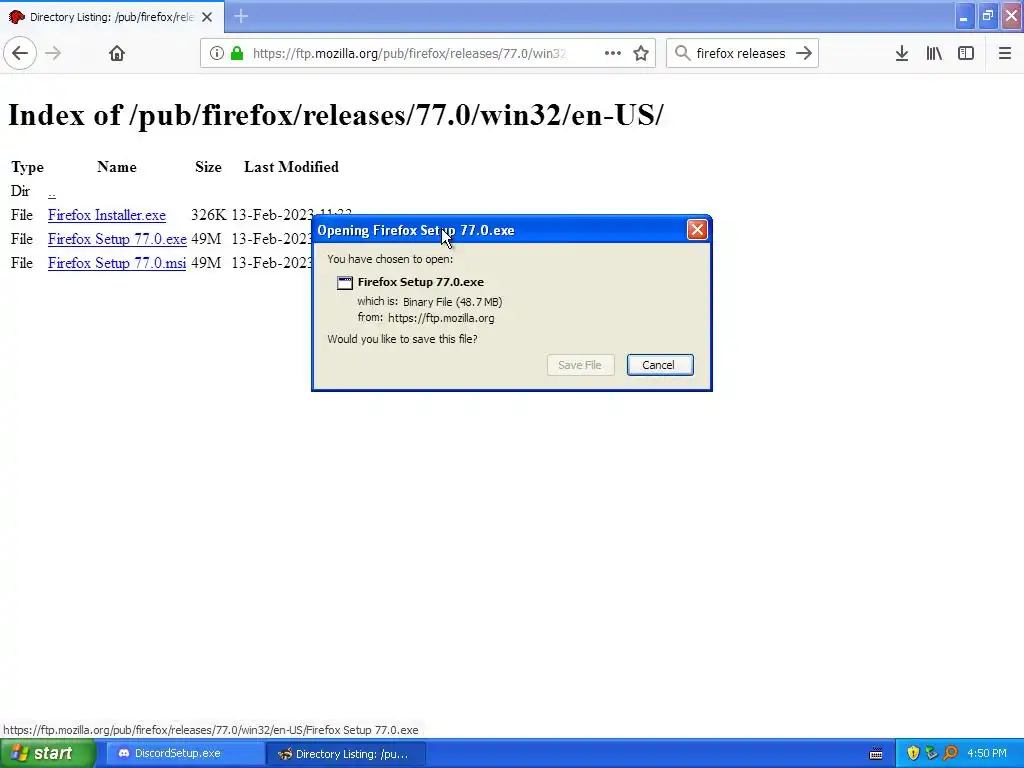1024x768 pixels.
Task: Select the Directory Listing tab
Action: click(112, 17)
